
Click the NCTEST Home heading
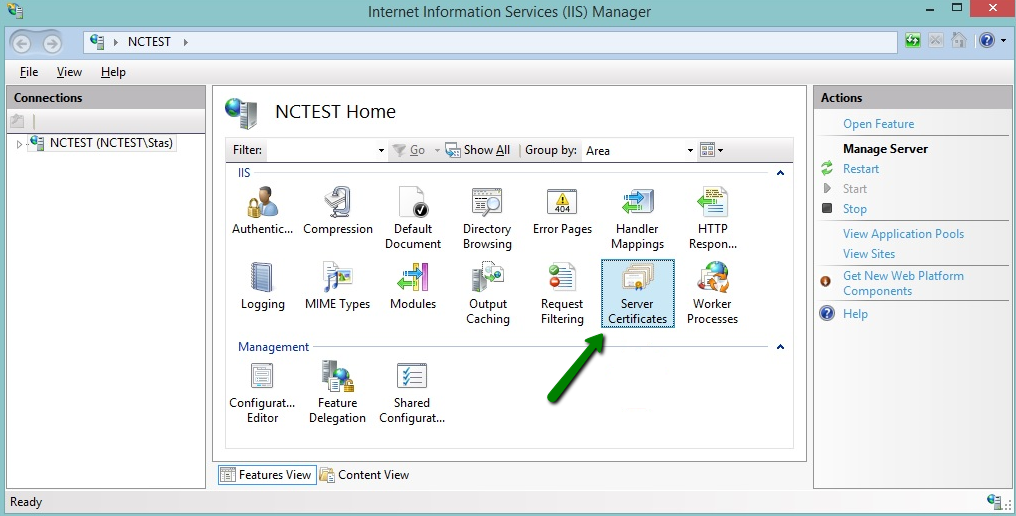point(336,111)
